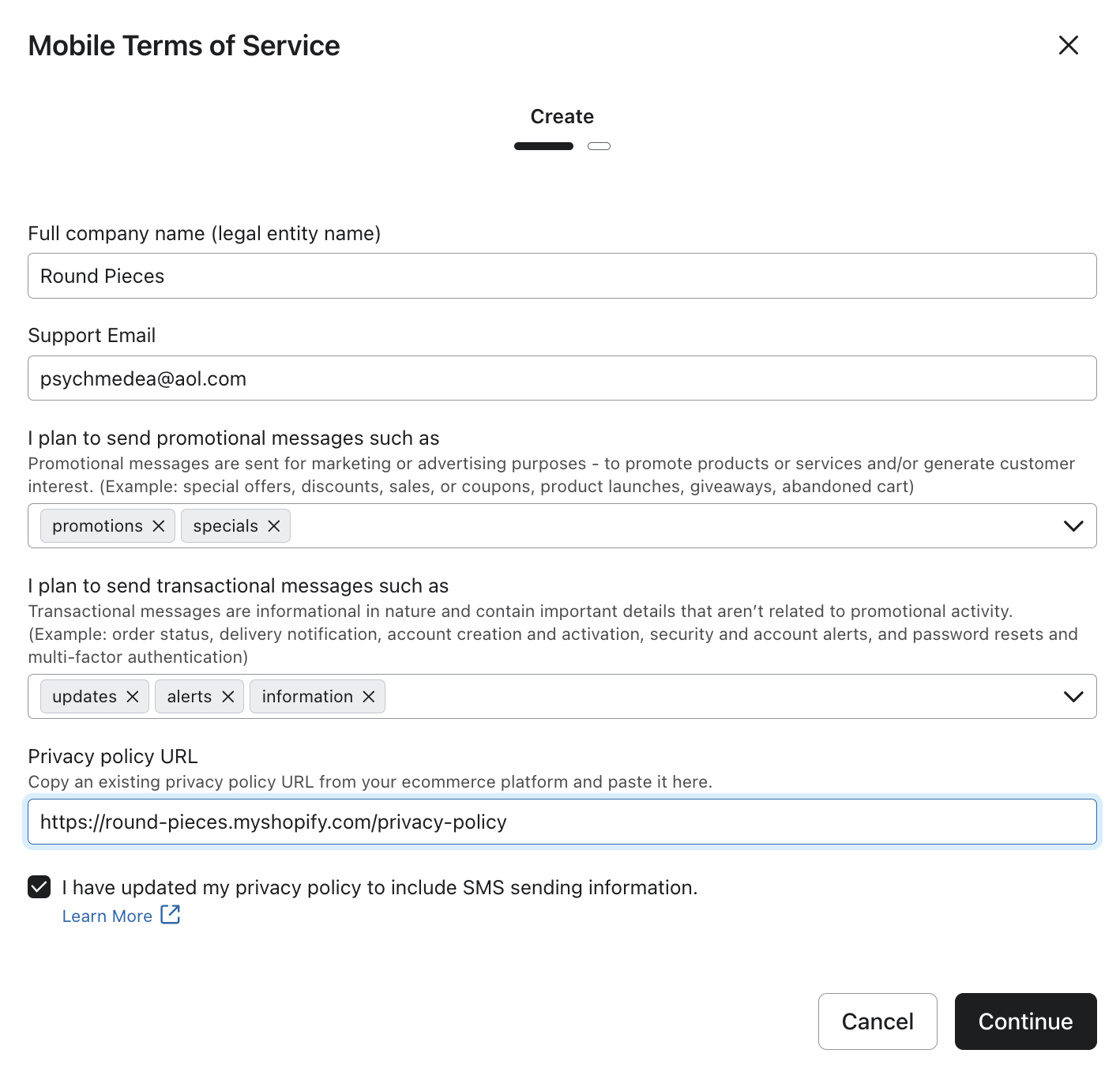Remove the alerts tag
1120x1076 pixels.
coord(229,696)
